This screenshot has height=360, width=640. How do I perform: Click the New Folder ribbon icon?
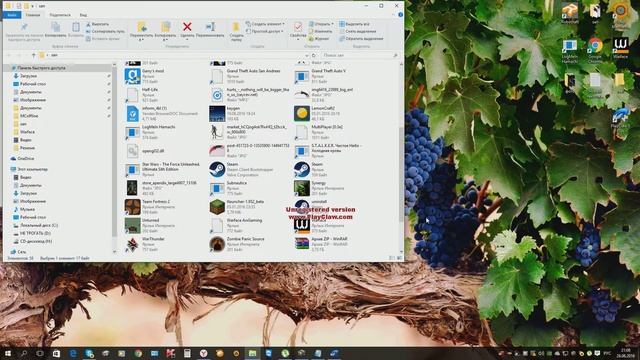click(x=236, y=27)
